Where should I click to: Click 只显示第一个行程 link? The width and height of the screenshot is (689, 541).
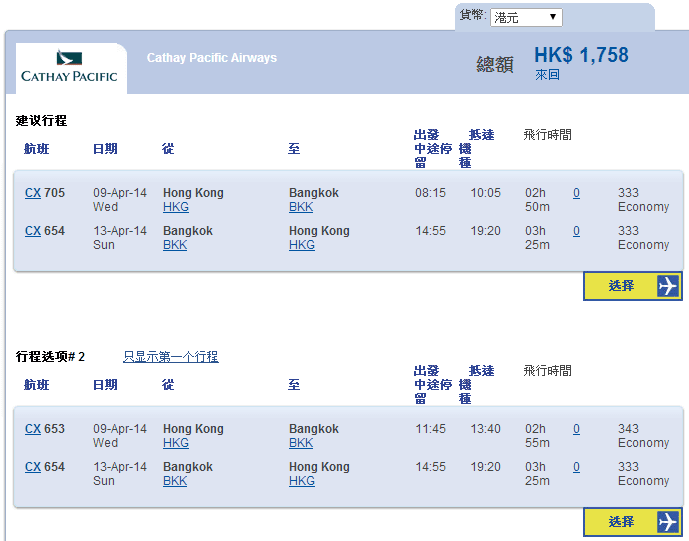point(170,357)
